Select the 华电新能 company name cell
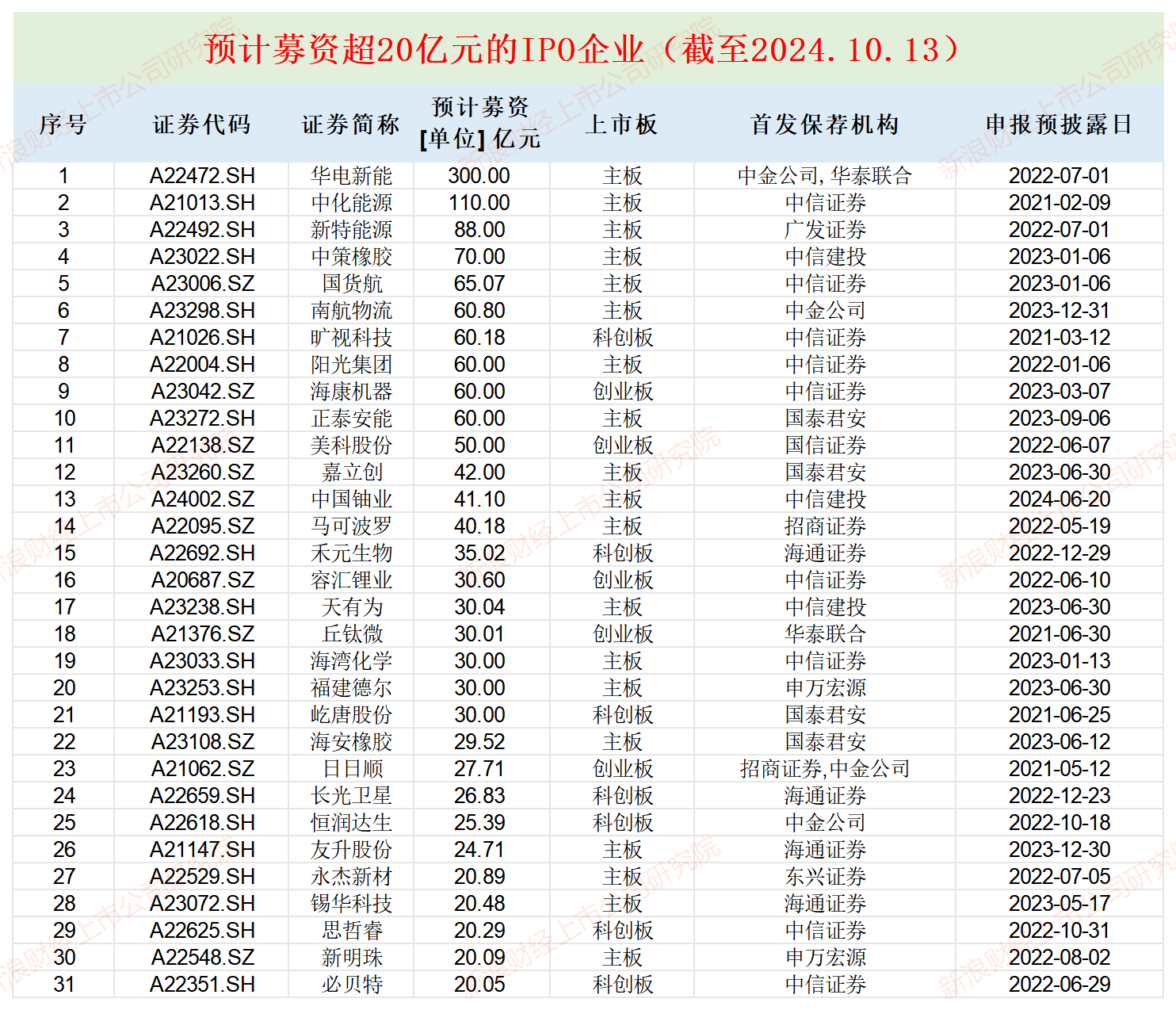The width and height of the screenshot is (1176, 1010). [349, 175]
